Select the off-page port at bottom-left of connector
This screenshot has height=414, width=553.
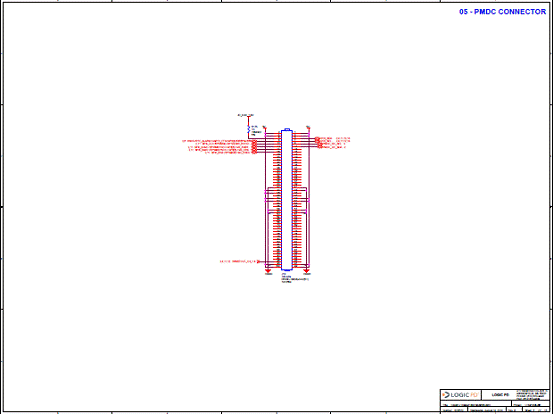coord(259,262)
